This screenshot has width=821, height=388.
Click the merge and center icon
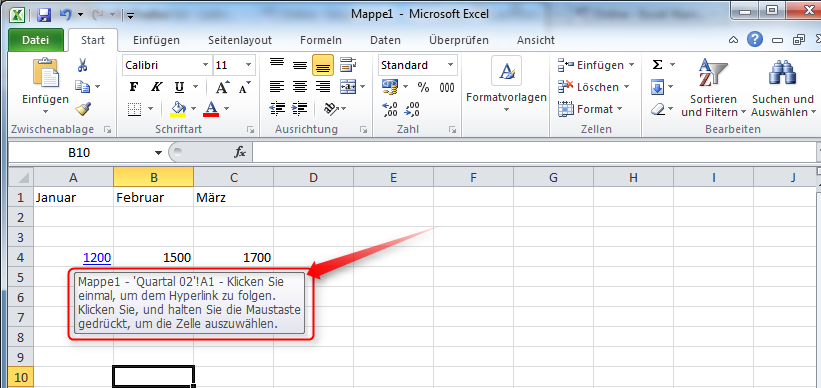click(x=348, y=87)
